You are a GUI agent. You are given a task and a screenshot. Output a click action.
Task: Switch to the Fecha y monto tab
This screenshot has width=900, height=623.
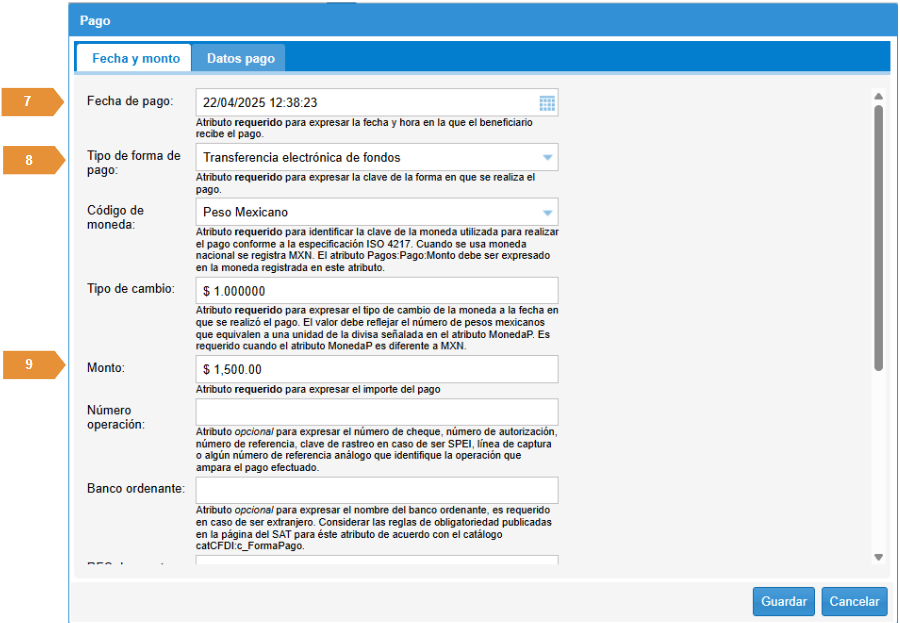tap(135, 59)
